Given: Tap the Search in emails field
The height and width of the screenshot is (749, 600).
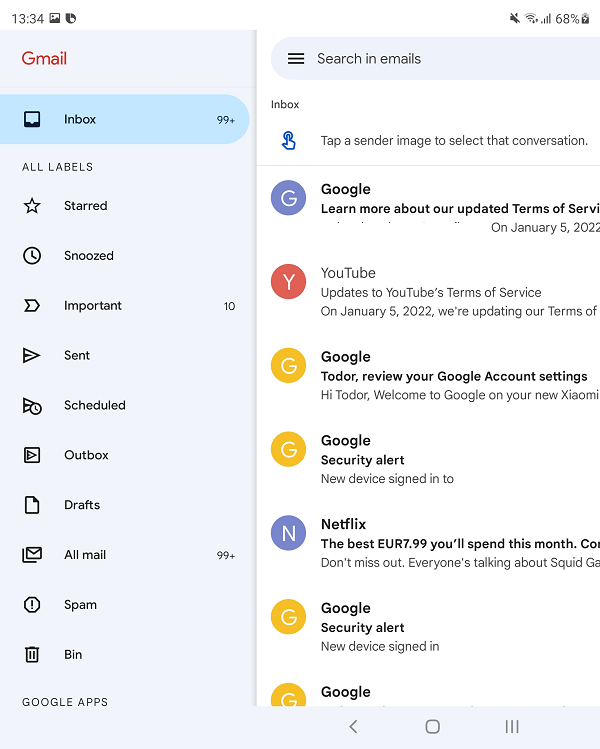Looking at the screenshot, I should pyautogui.click(x=435, y=59).
